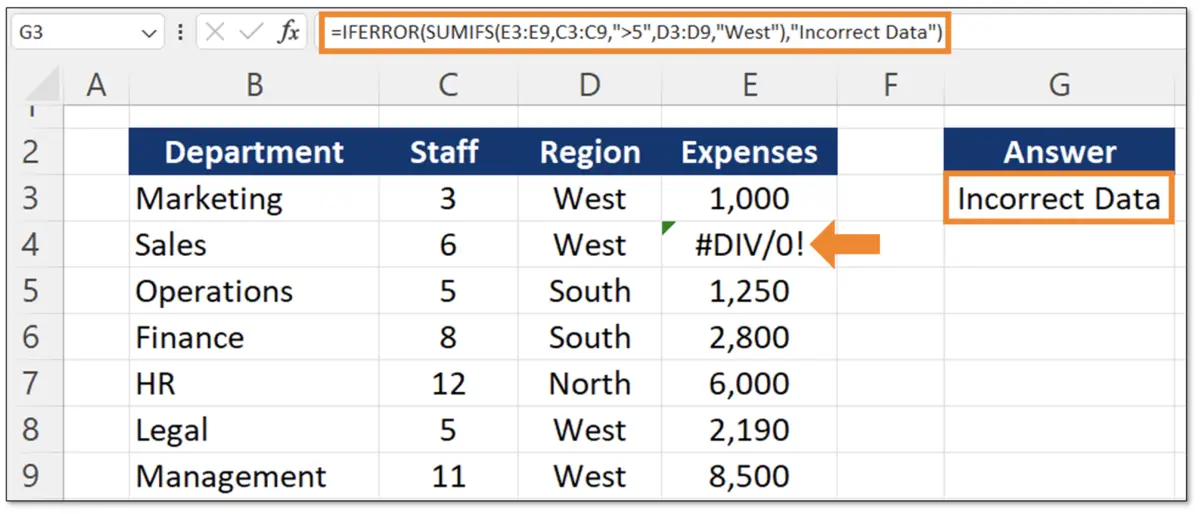Open the Name Box dropdown arrow
The image size is (1200, 514).
point(150,33)
